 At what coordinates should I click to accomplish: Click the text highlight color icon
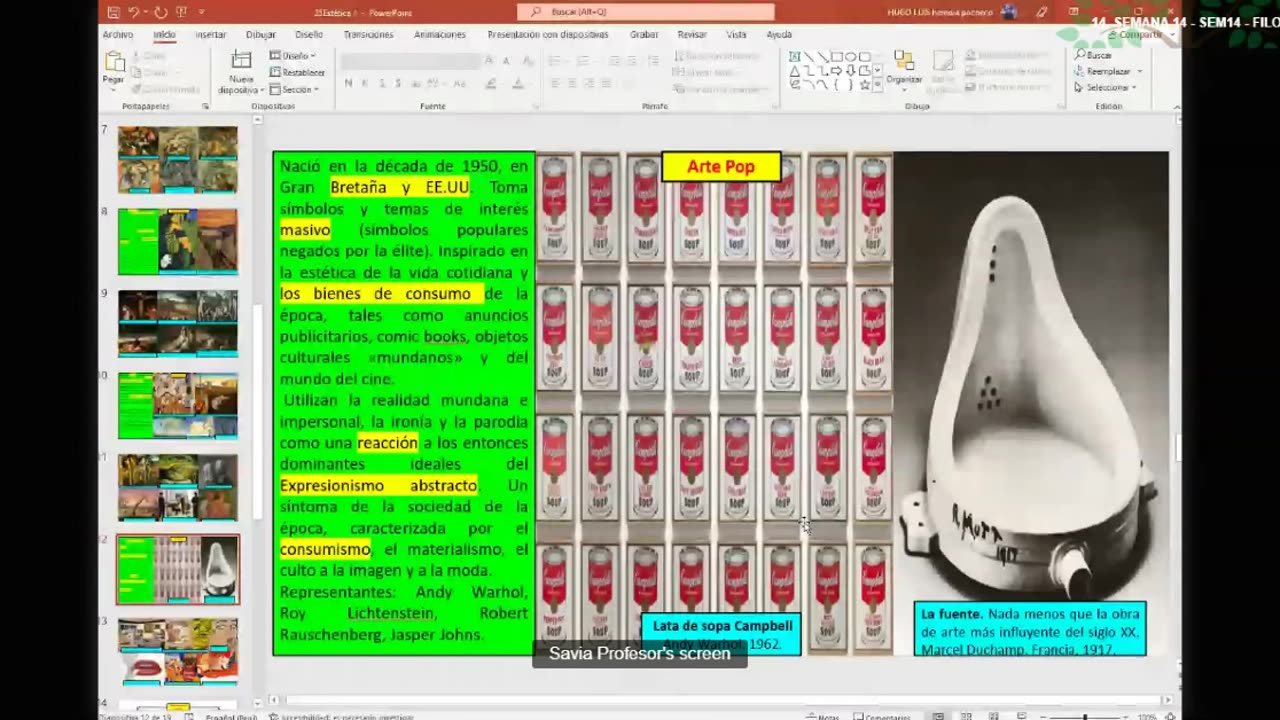pyautogui.click(x=492, y=83)
